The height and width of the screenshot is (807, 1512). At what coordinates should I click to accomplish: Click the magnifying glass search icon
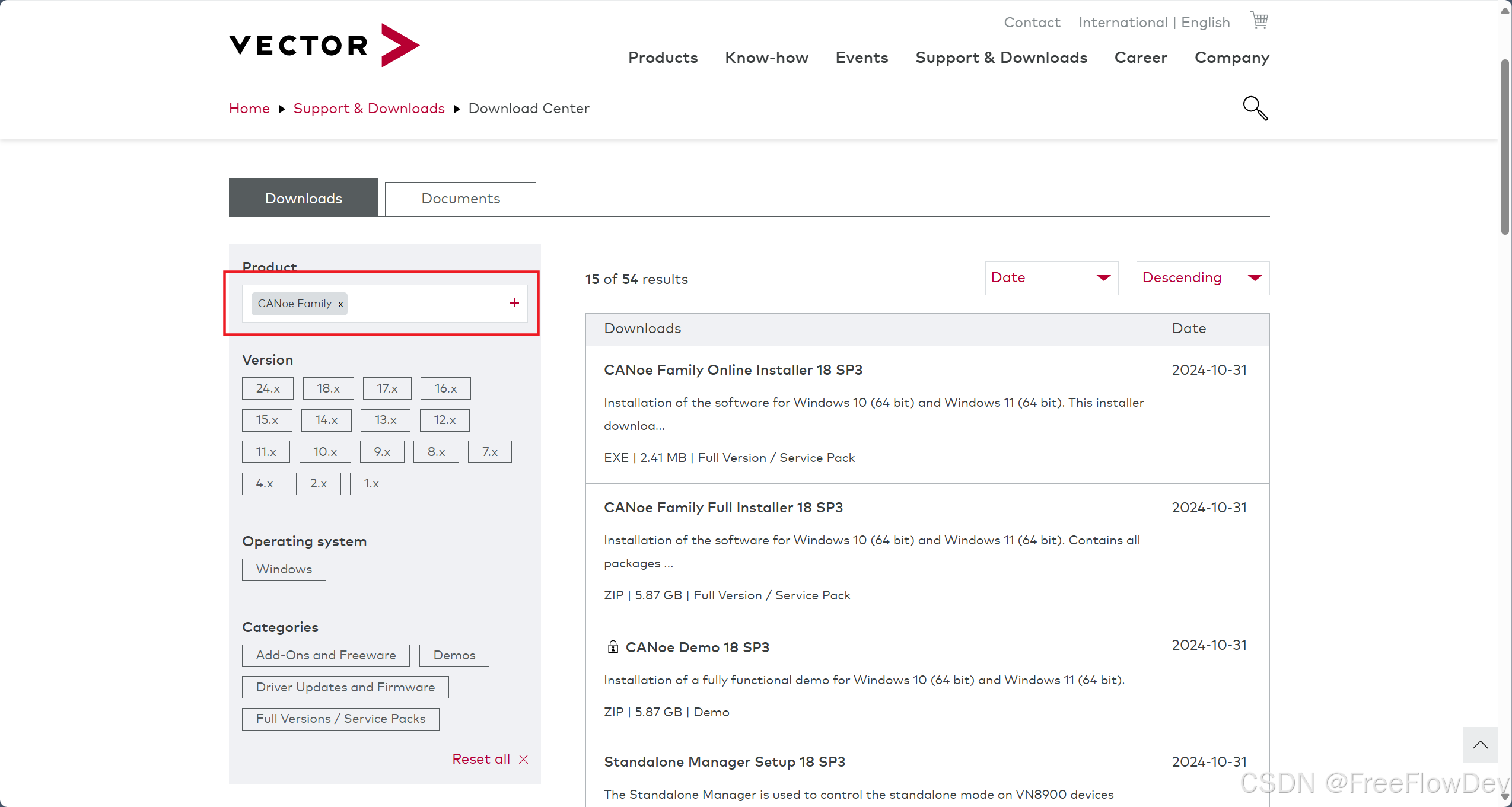pyautogui.click(x=1255, y=108)
